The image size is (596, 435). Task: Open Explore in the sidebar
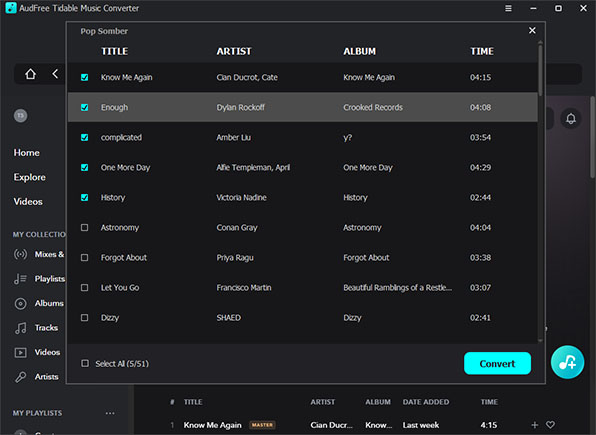30,177
